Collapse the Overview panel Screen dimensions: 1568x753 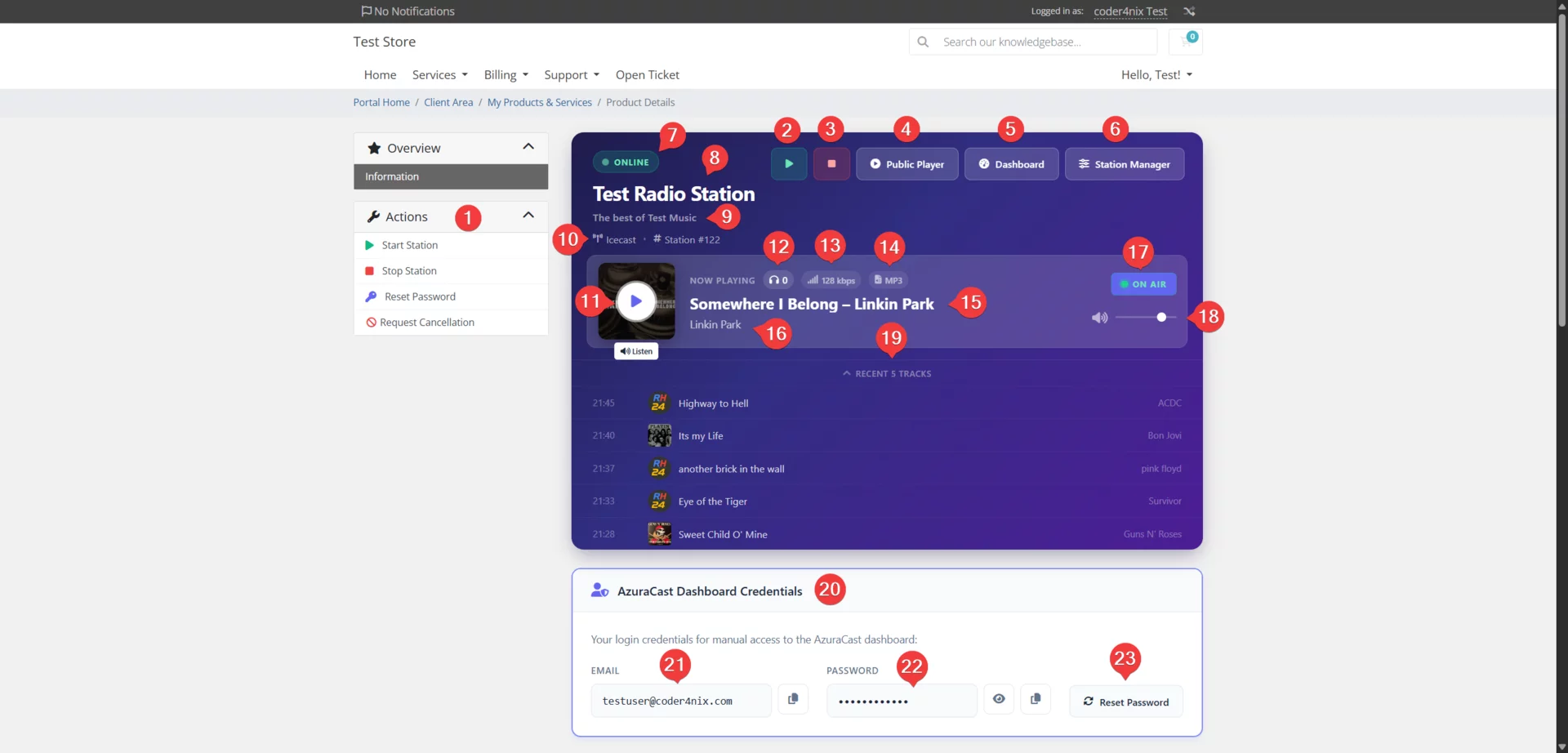click(x=528, y=147)
